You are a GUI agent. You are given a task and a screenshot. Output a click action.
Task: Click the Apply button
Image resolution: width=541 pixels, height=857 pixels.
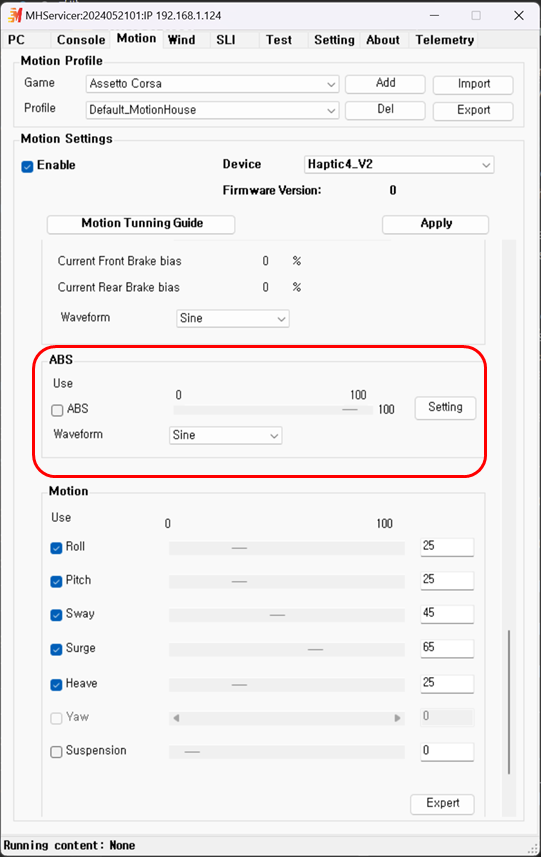(436, 224)
